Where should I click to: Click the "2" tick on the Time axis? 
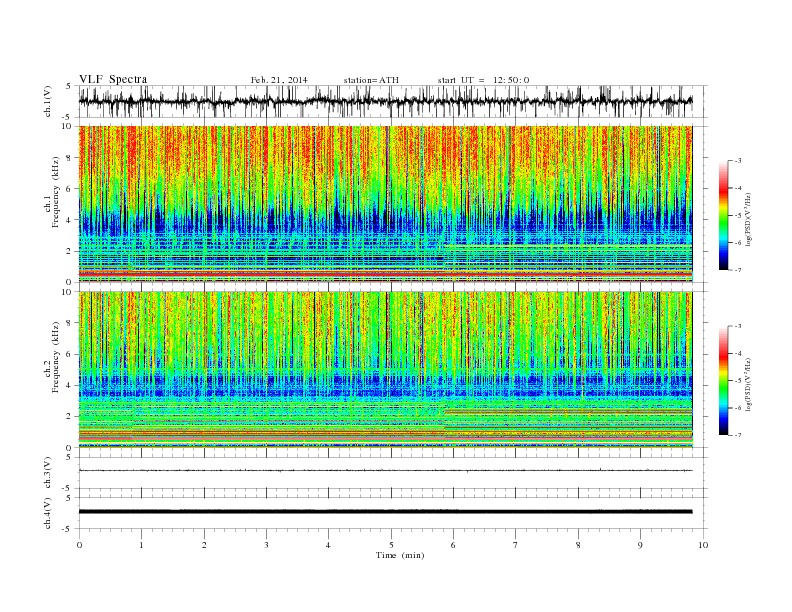pyautogui.click(x=204, y=545)
